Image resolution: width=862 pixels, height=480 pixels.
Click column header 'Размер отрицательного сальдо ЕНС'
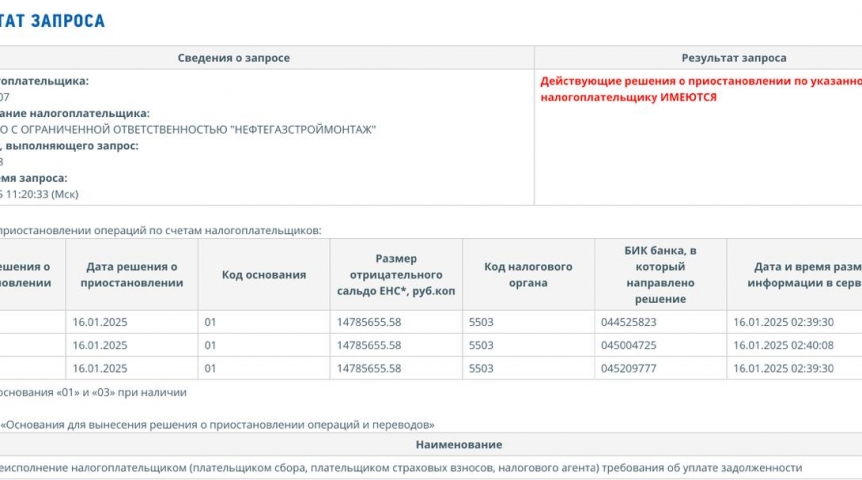point(396,275)
